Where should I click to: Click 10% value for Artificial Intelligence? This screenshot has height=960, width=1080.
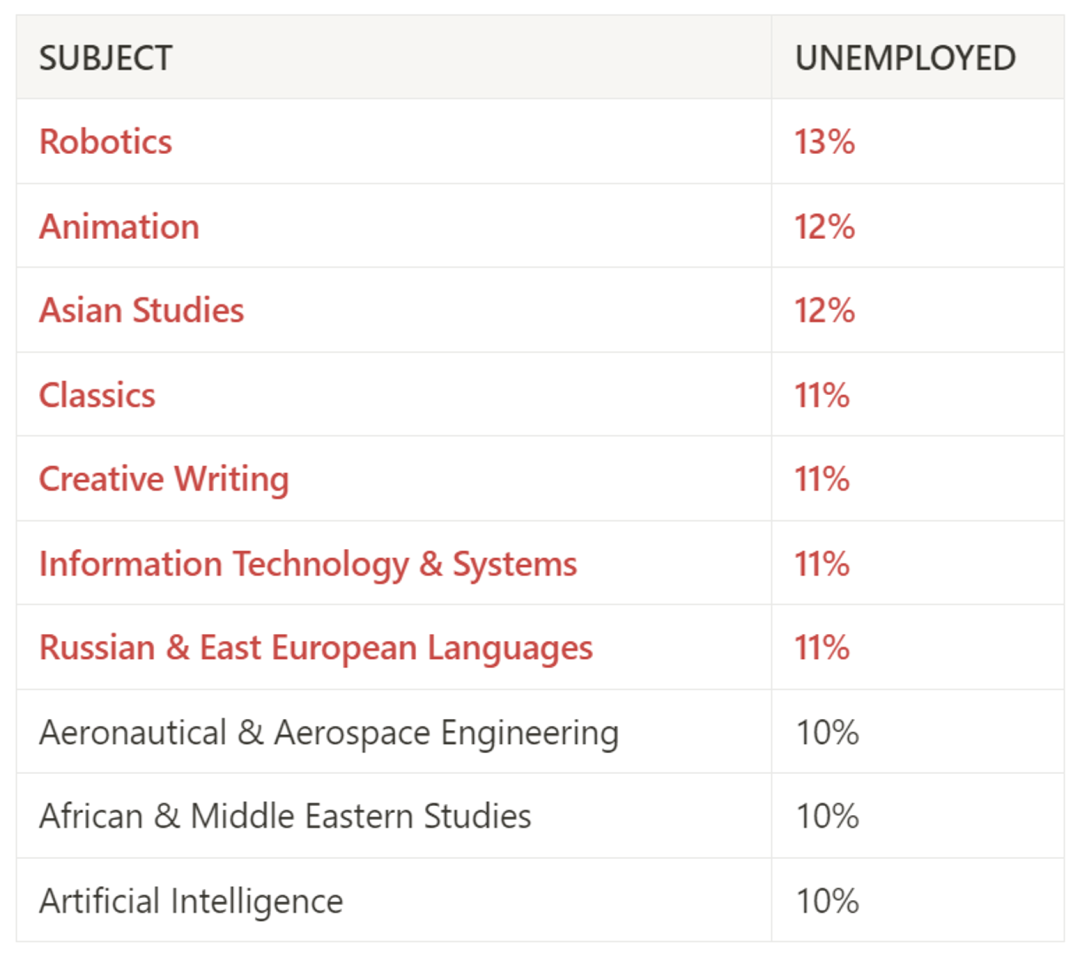(827, 901)
